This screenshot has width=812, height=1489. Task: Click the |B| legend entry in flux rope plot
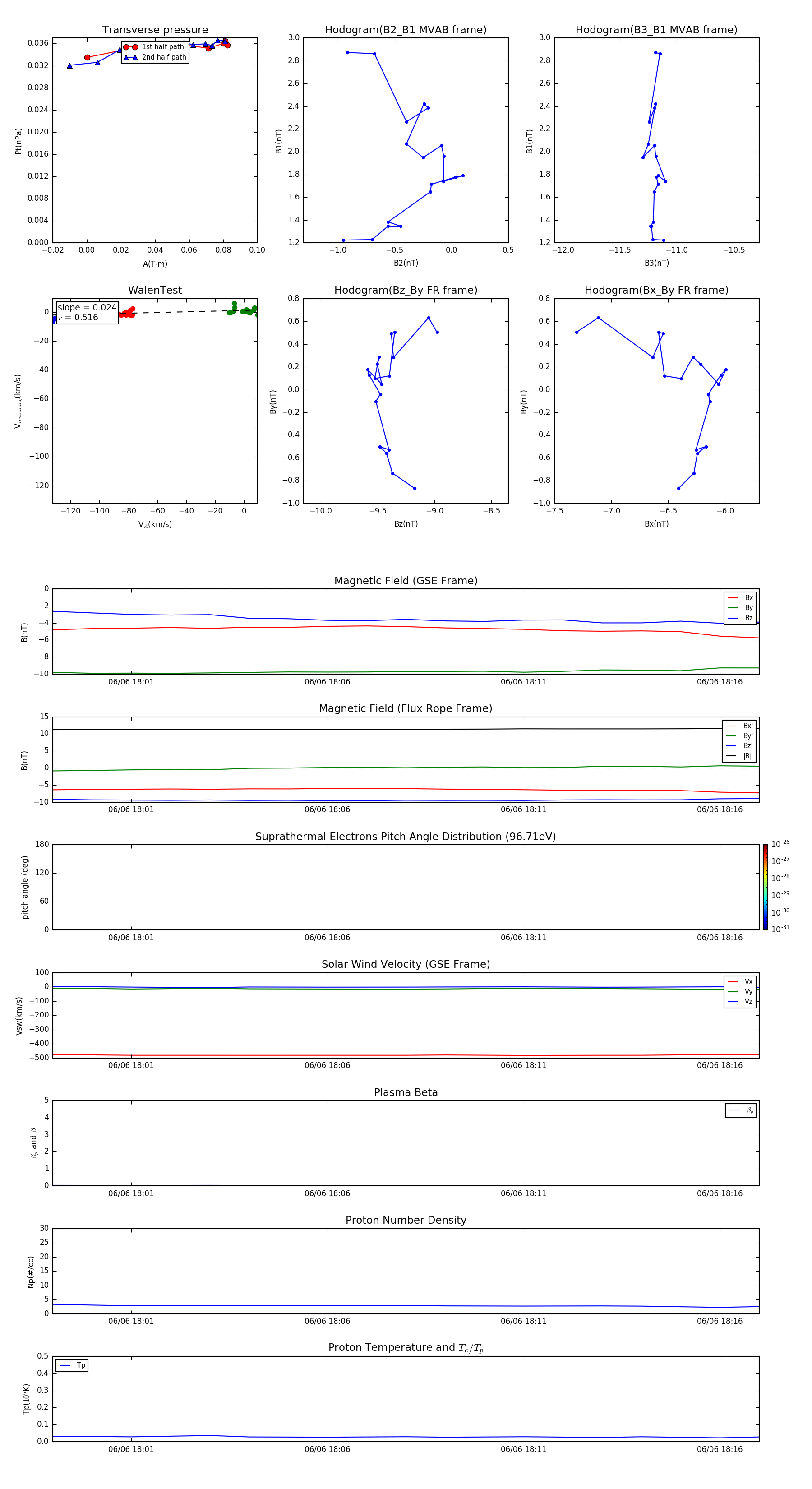(739, 756)
